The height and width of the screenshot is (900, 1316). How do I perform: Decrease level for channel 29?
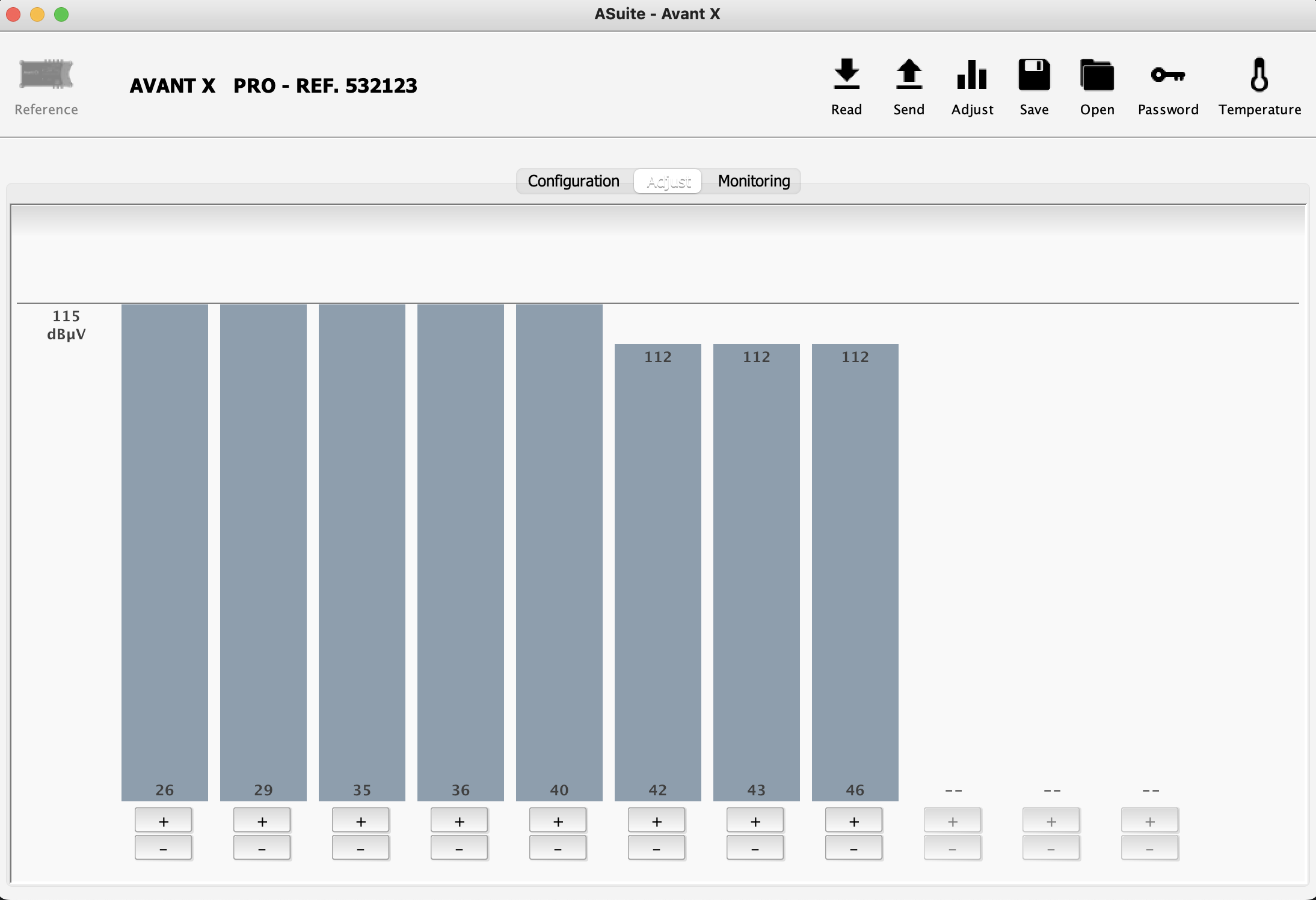262,848
